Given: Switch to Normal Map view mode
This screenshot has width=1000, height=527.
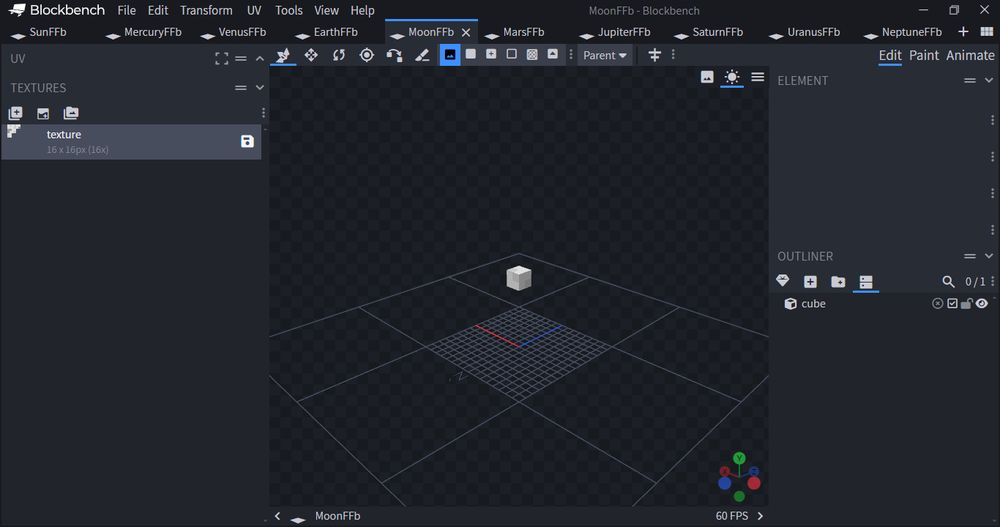Looking at the screenshot, I should [552, 54].
